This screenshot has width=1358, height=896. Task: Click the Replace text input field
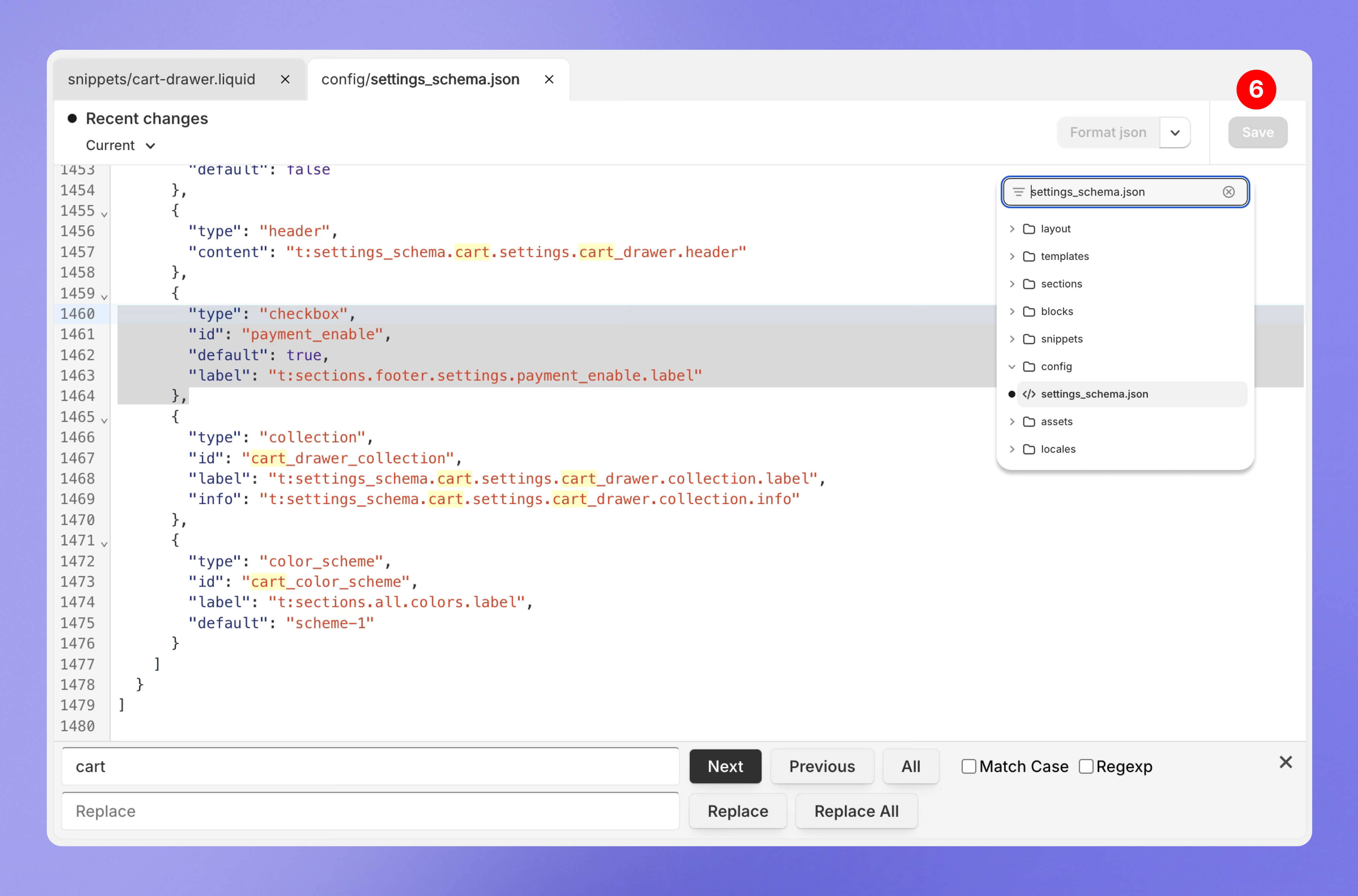(370, 811)
